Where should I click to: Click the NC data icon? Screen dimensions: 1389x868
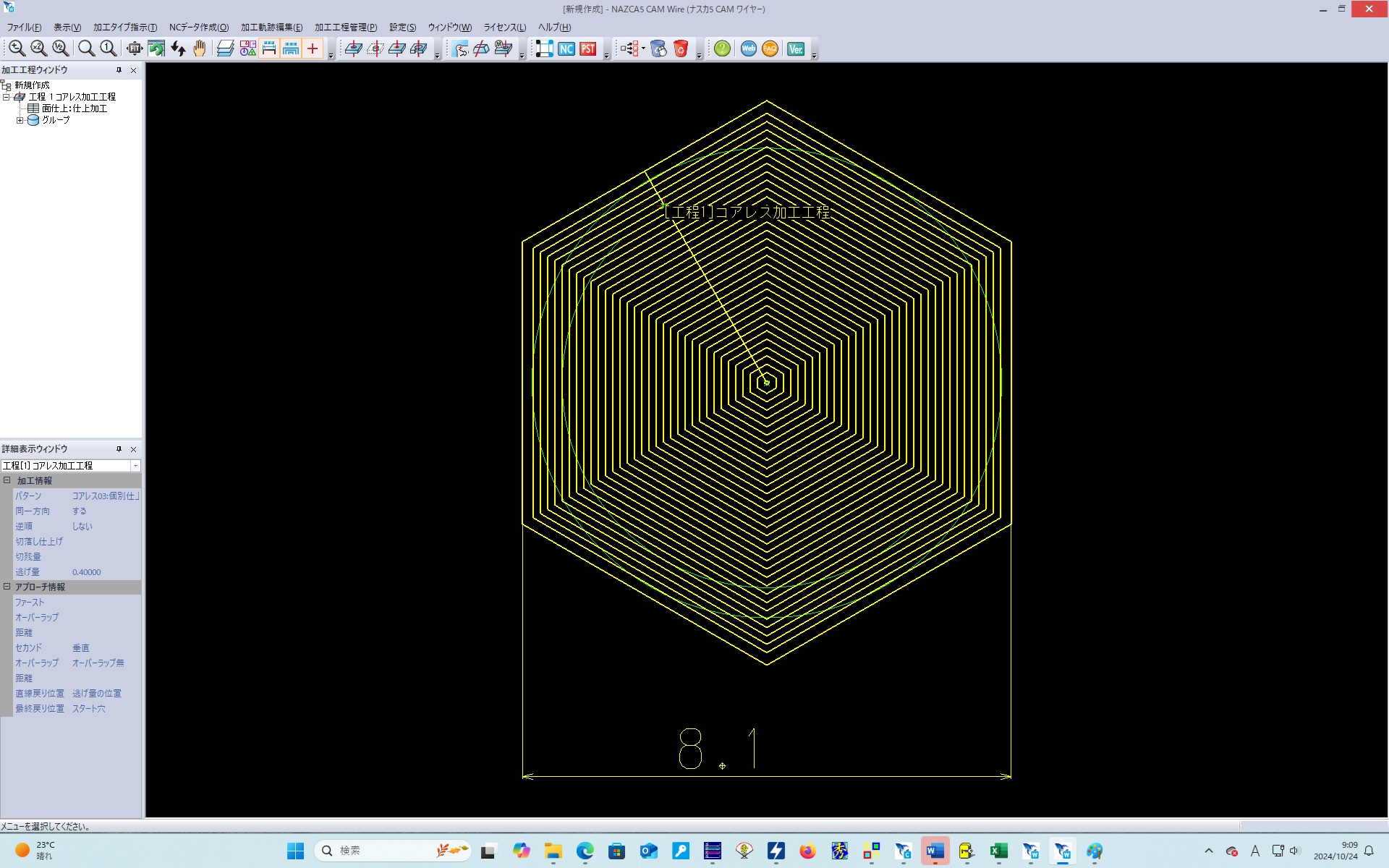pyautogui.click(x=566, y=48)
